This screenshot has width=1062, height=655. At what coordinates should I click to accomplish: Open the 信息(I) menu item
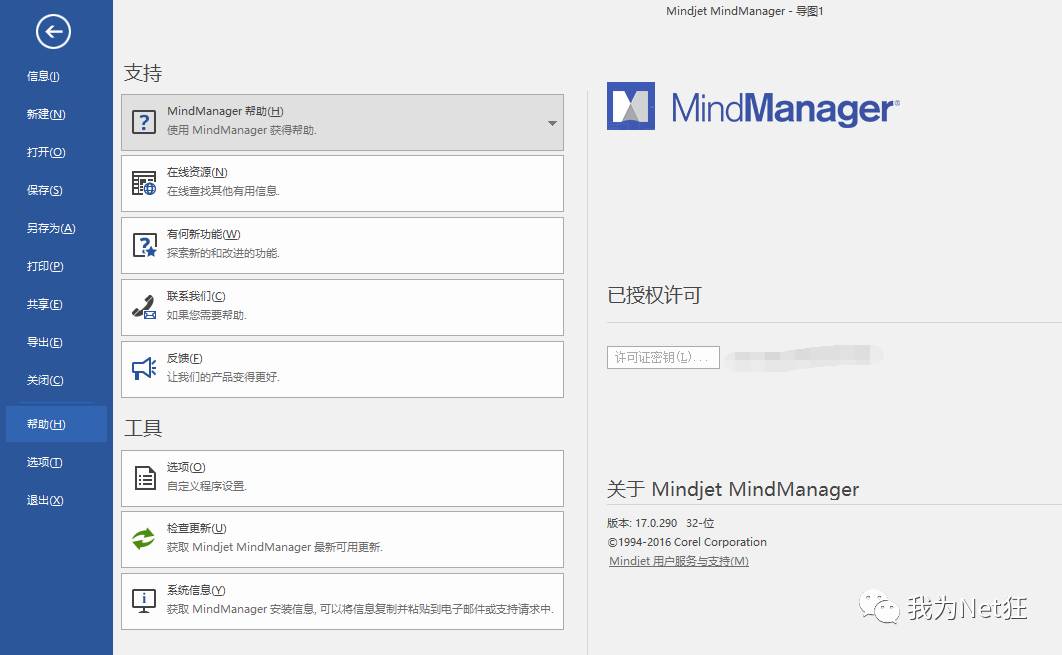tap(43, 77)
